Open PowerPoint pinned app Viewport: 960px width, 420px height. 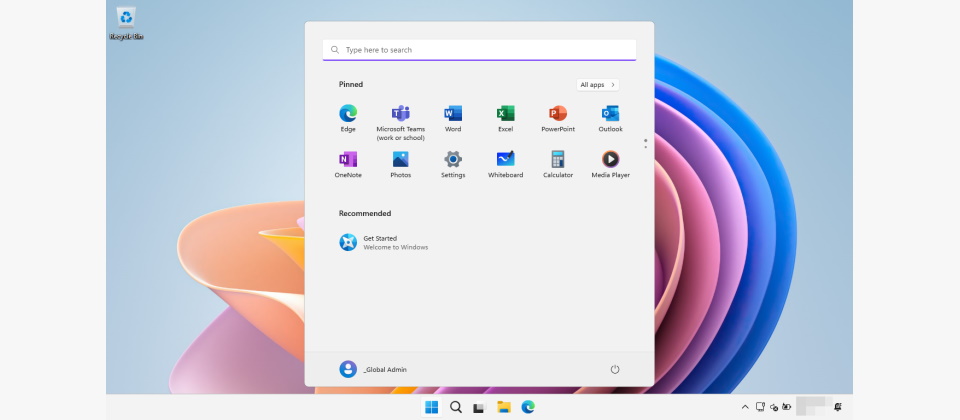[x=558, y=113]
